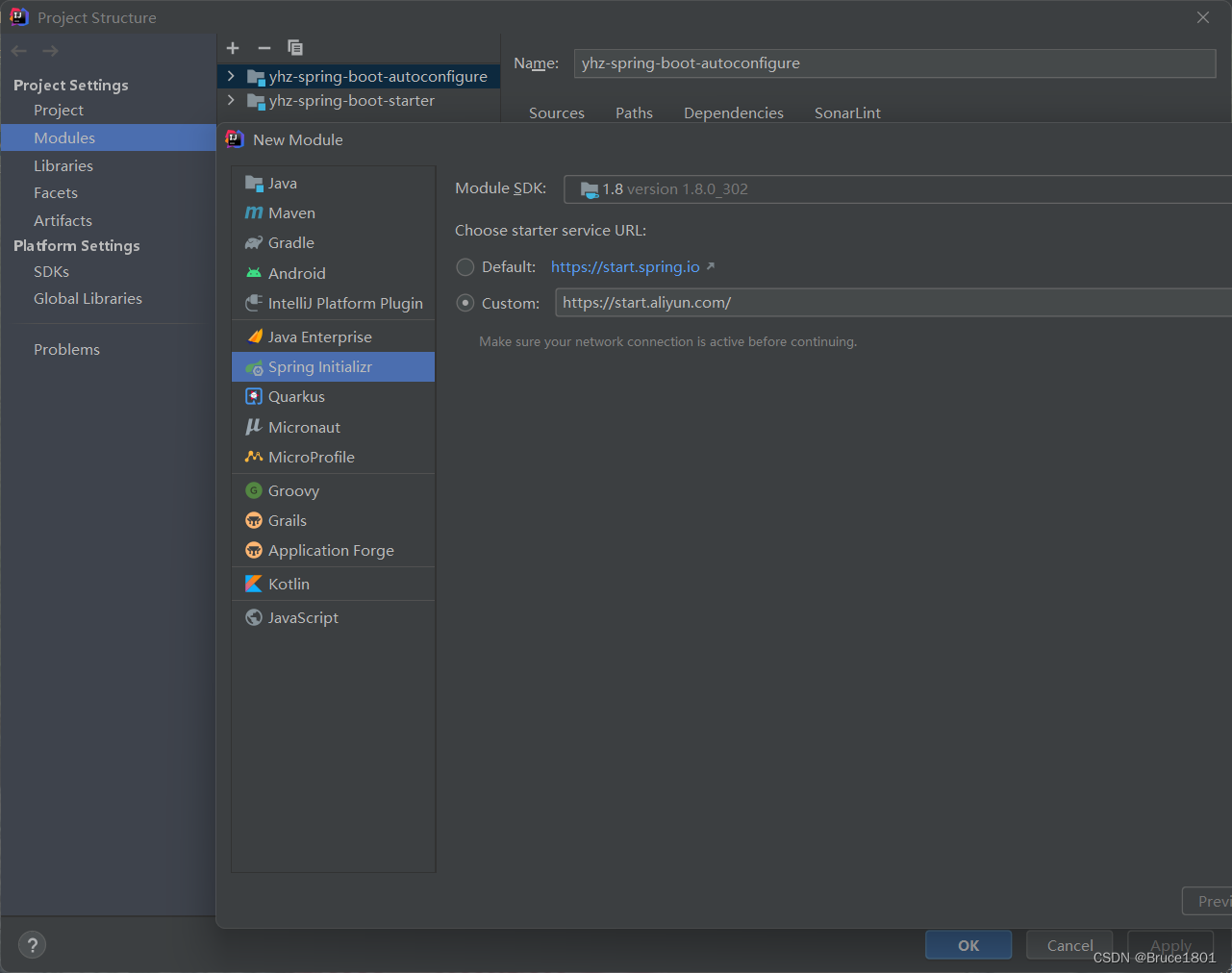Expand the yhz-spring-boot-autoconfigure module node

tap(231, 76)
